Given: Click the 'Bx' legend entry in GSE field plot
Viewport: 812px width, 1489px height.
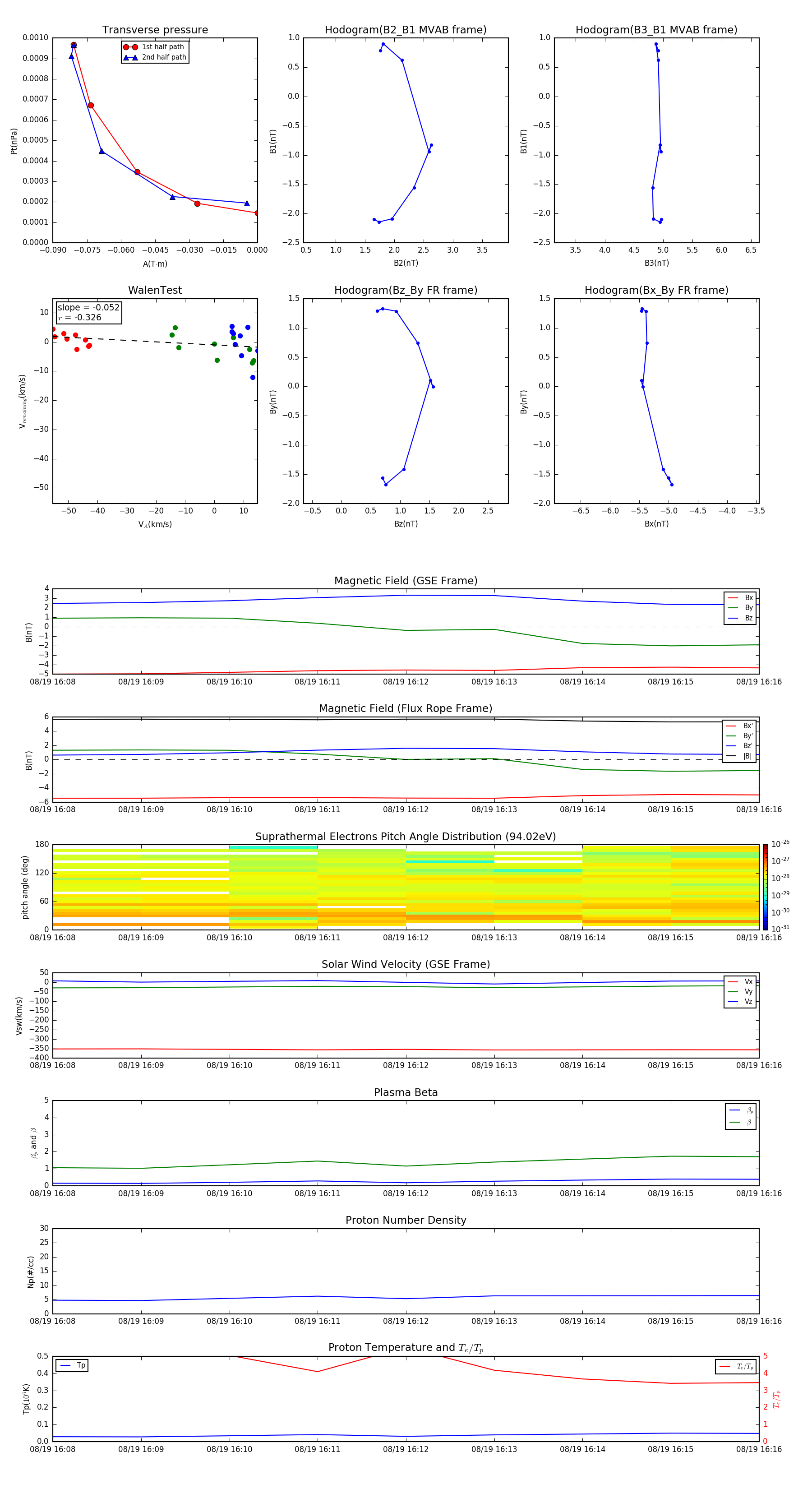Looking at the screenshot, I should (x=740, y=598).
